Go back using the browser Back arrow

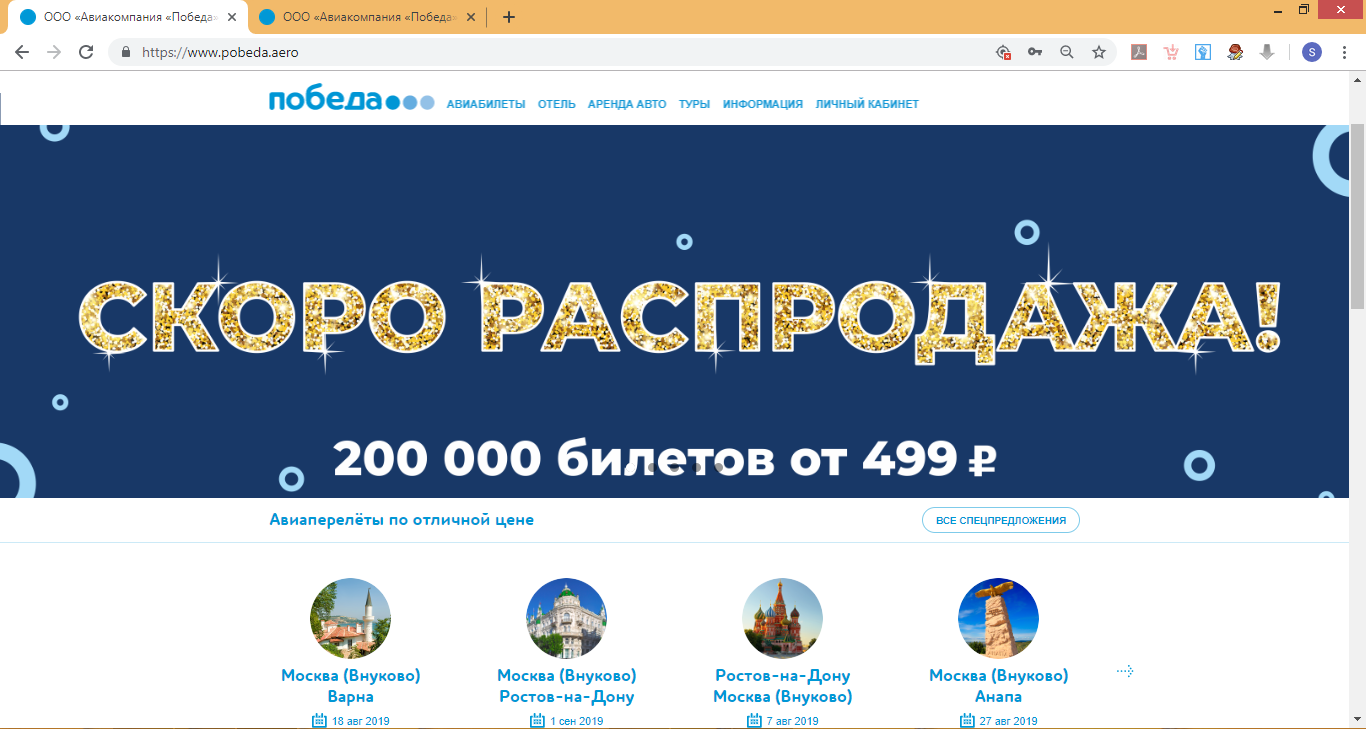click(x=22, y=52)
